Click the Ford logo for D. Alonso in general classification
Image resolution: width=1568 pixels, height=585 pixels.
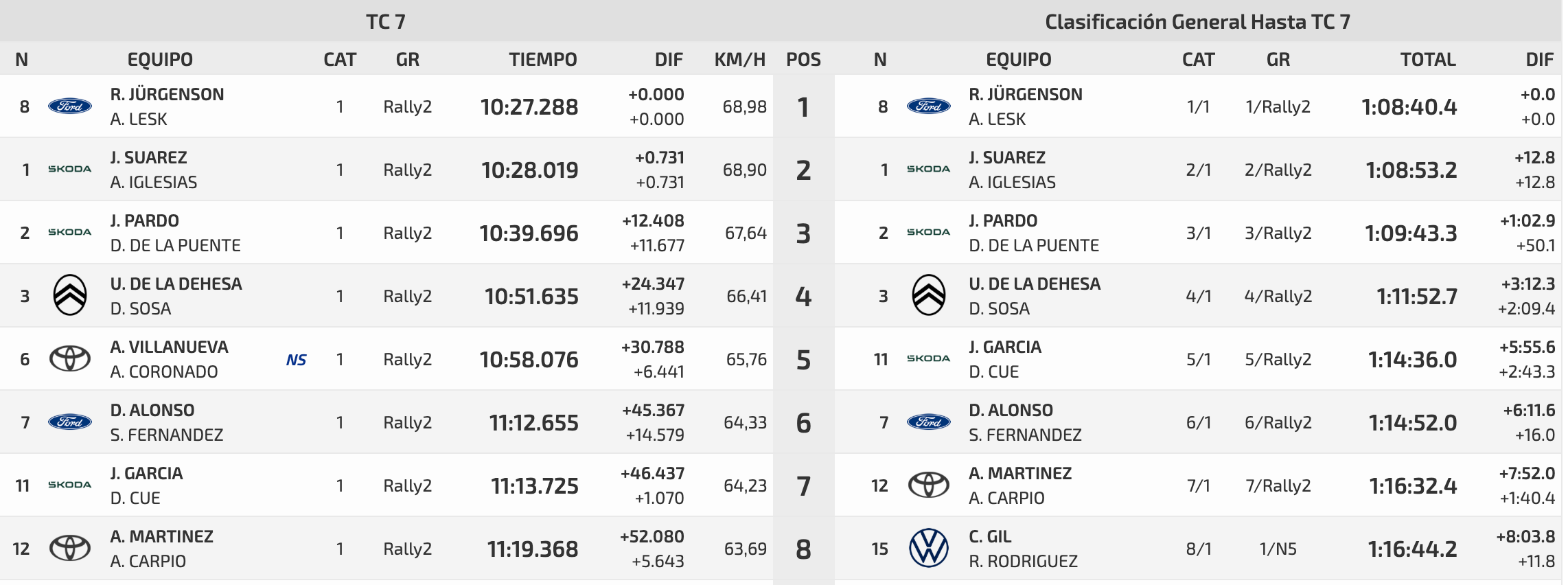pos(929,422)
